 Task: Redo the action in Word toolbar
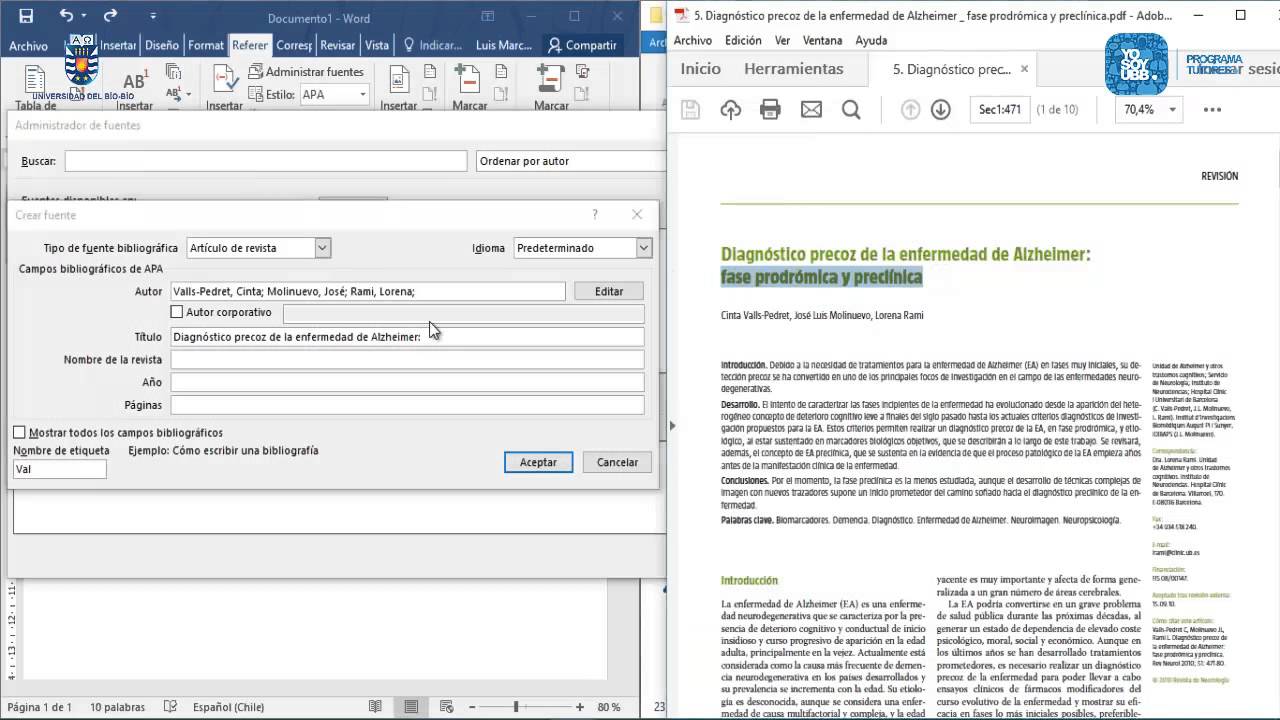pyautogui.click(x=110, y=15)
